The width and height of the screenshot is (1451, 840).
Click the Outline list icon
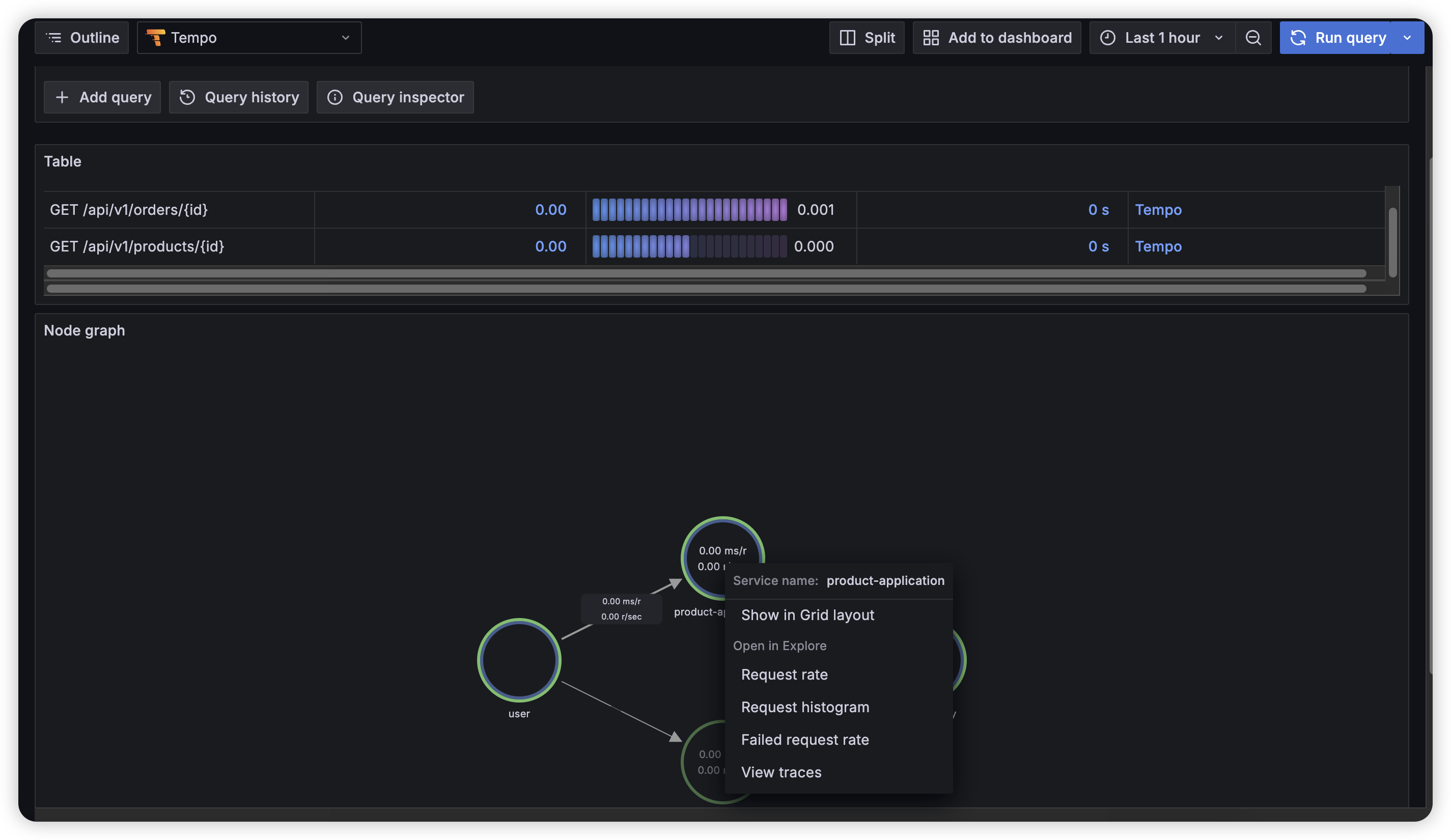coord(53,38)
